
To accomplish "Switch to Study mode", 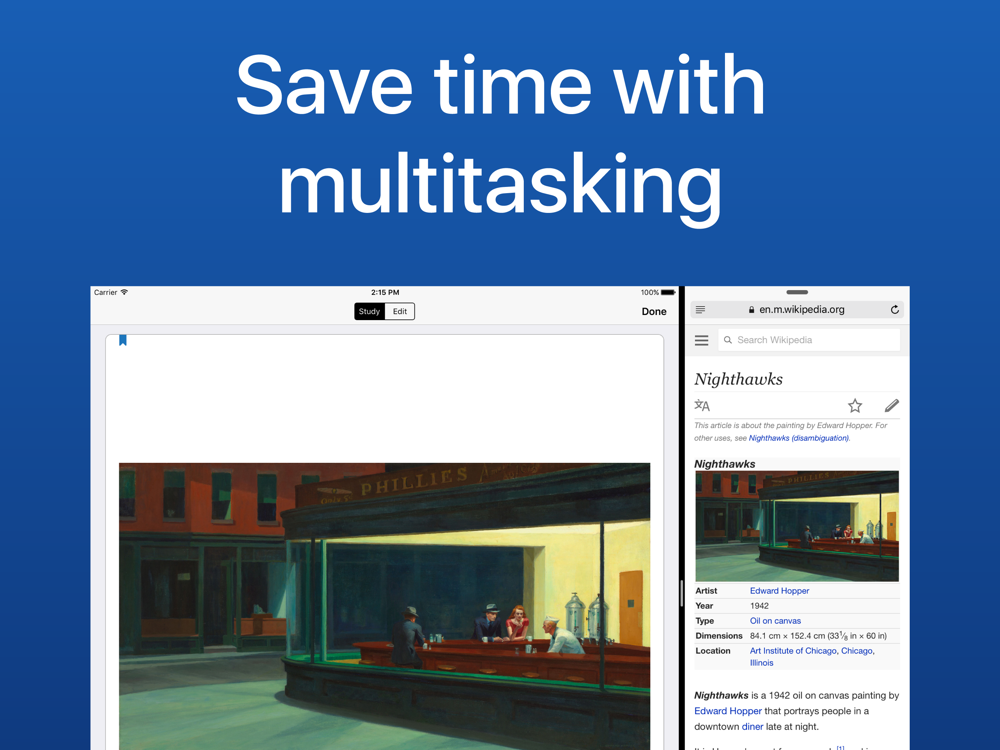I will [x=369, y=311].
